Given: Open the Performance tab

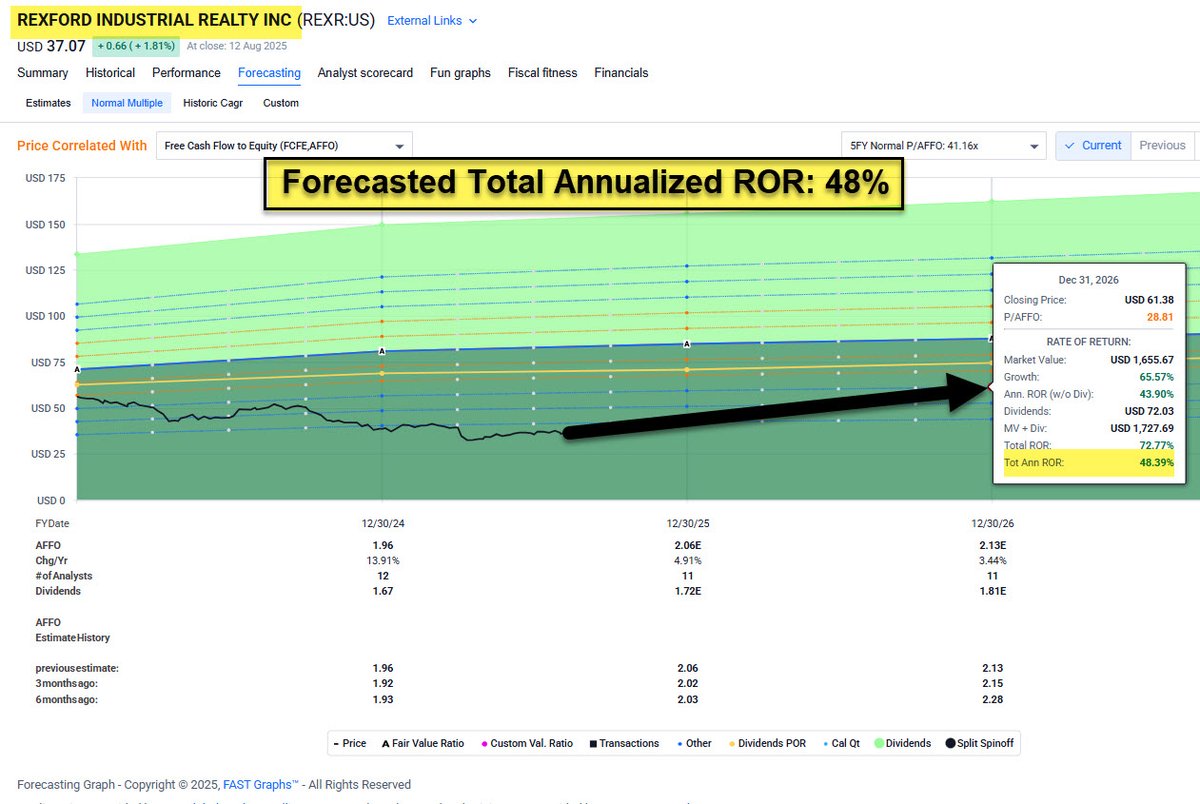Looking at the screenshot, I should point(186,73).
